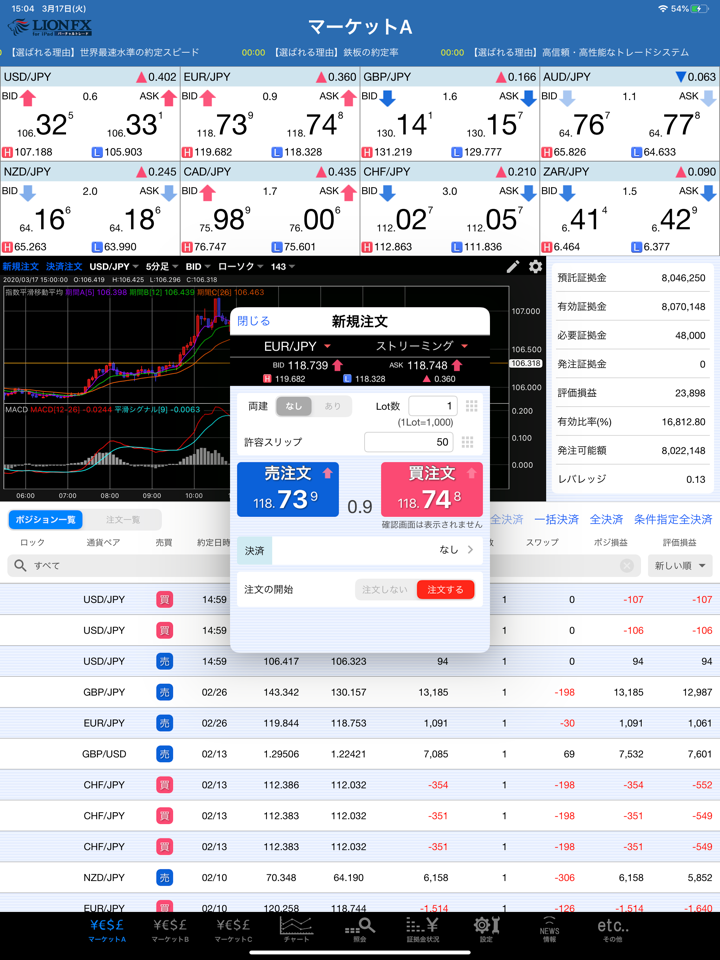Open chart settings gear icon
The height and width of the screenshot is (960, 720).
(535, 267)
